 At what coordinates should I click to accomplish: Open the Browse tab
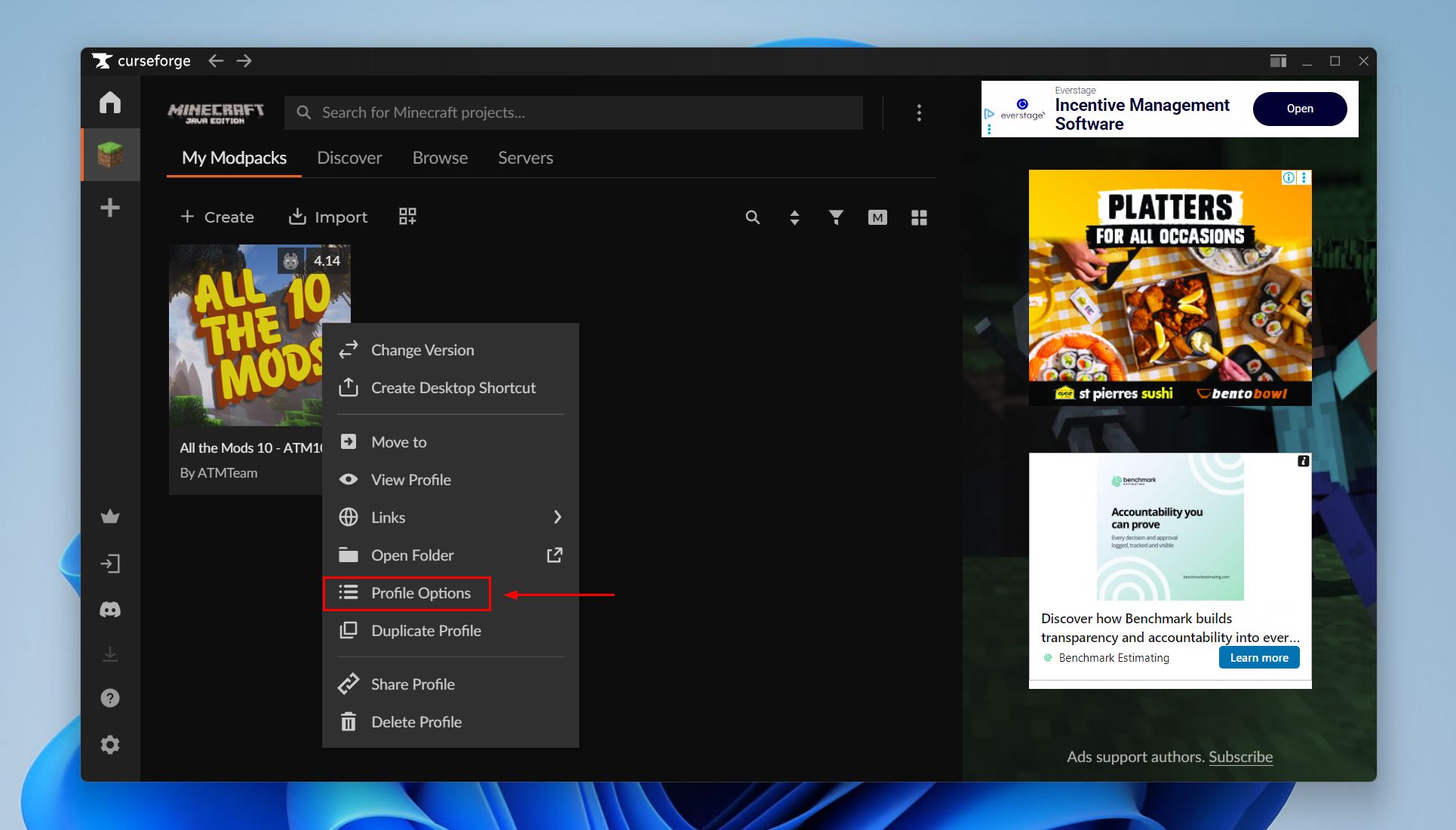pos(440,158)
